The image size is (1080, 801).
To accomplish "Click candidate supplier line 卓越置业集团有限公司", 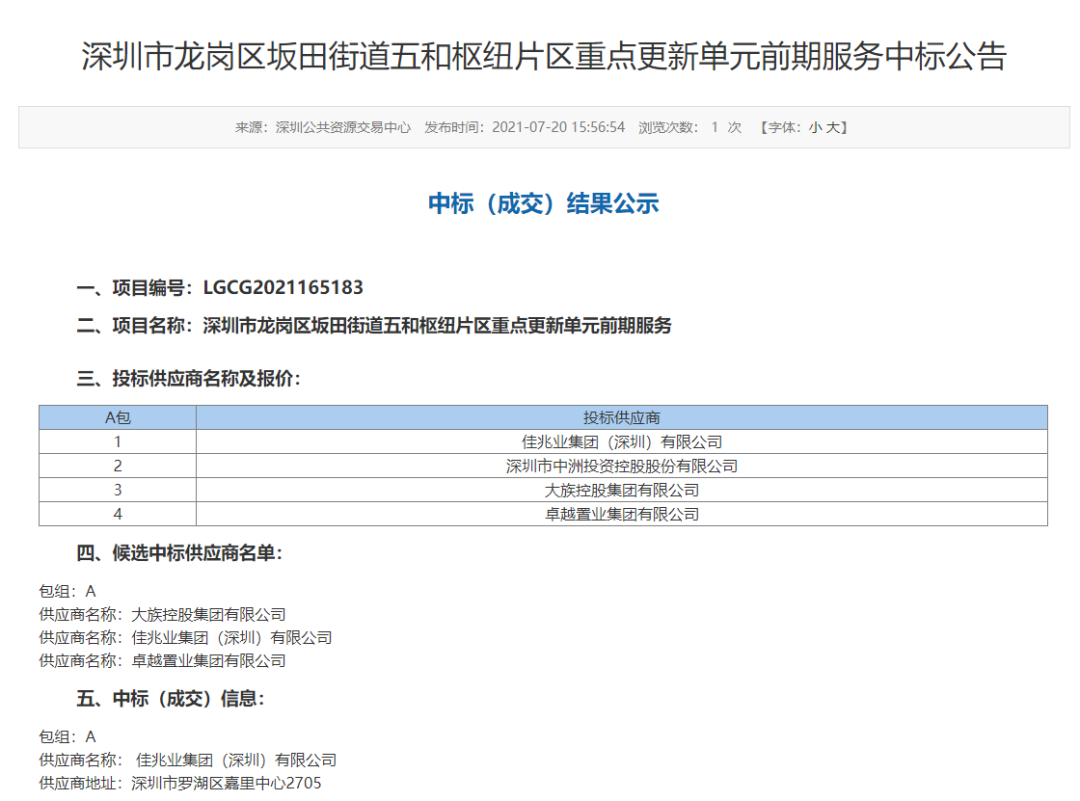I will click(163, 661).
